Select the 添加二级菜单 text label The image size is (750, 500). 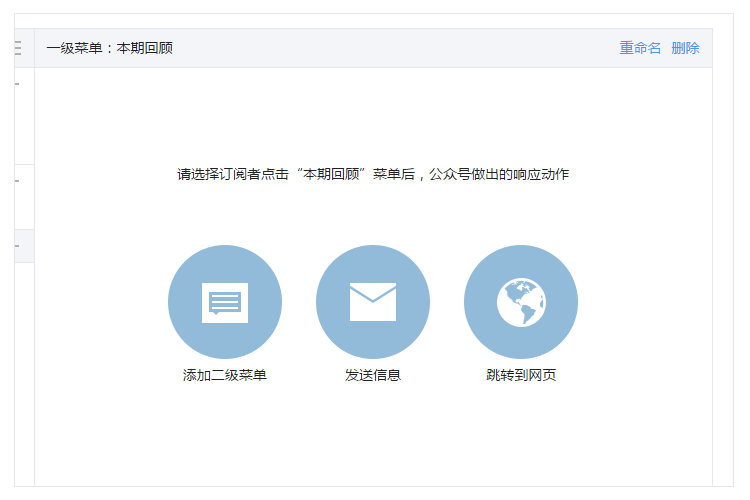pyautogui.click(x=224, y=376)
